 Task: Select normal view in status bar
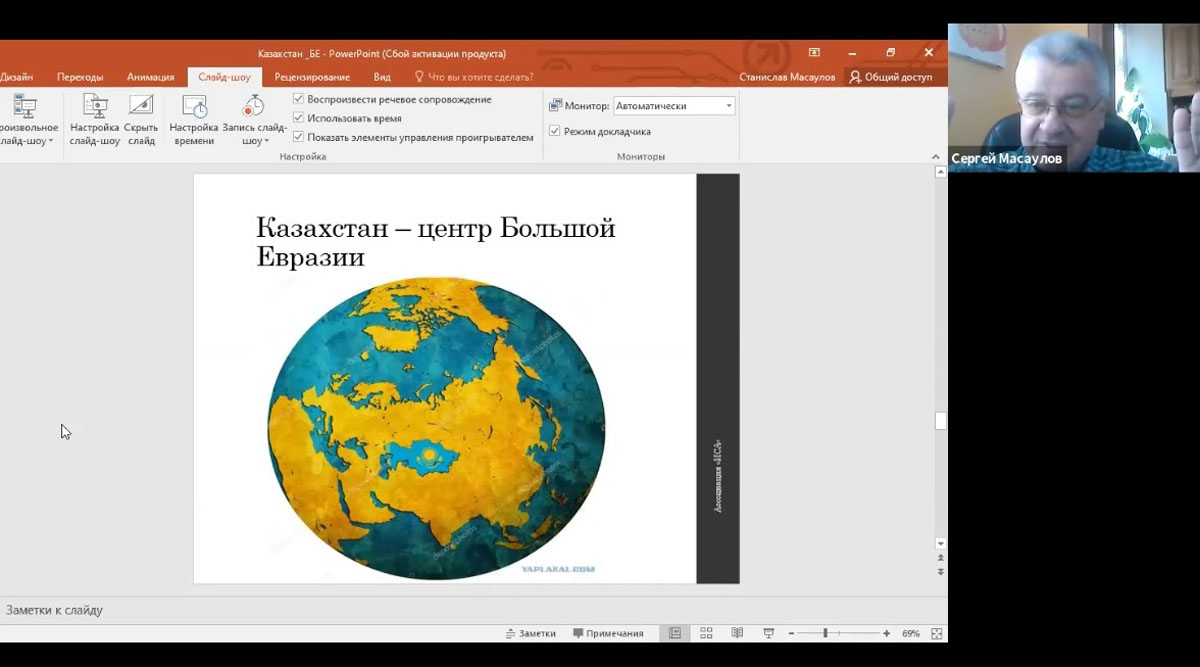[x=675, y=633]
